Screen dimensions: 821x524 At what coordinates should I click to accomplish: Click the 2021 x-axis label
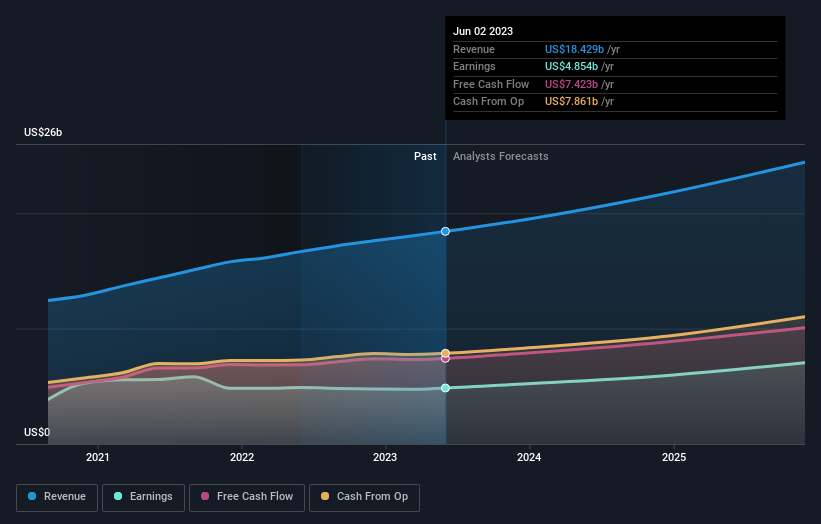coord(98,457)
